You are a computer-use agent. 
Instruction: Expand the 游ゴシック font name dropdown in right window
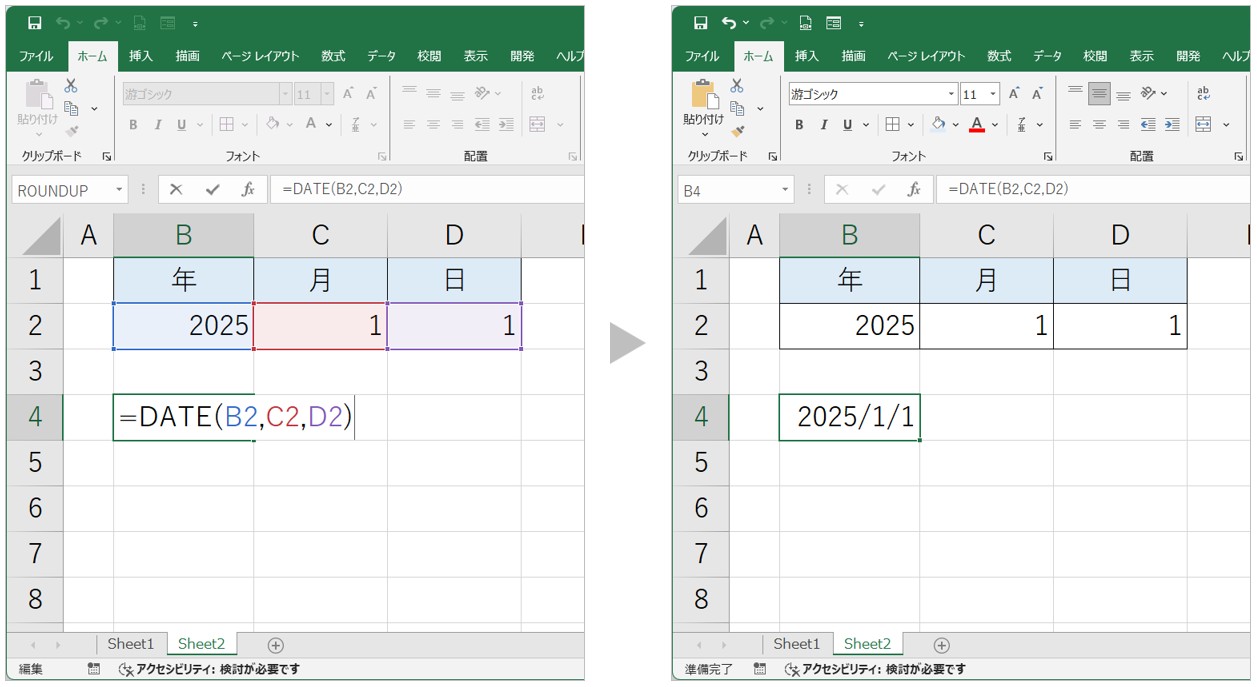point(951,94)
